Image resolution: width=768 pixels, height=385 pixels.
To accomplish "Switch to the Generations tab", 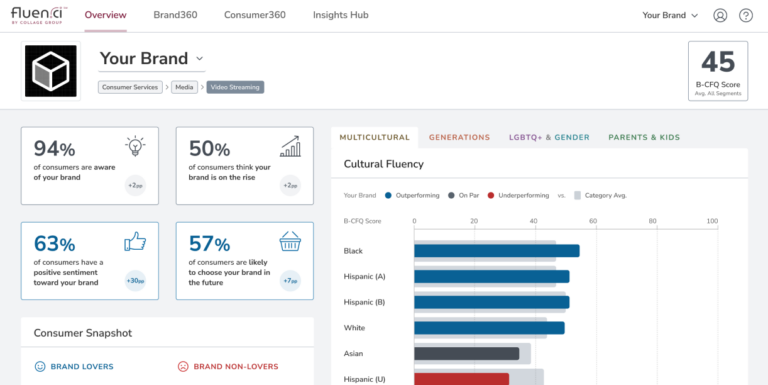I will 459,138.
